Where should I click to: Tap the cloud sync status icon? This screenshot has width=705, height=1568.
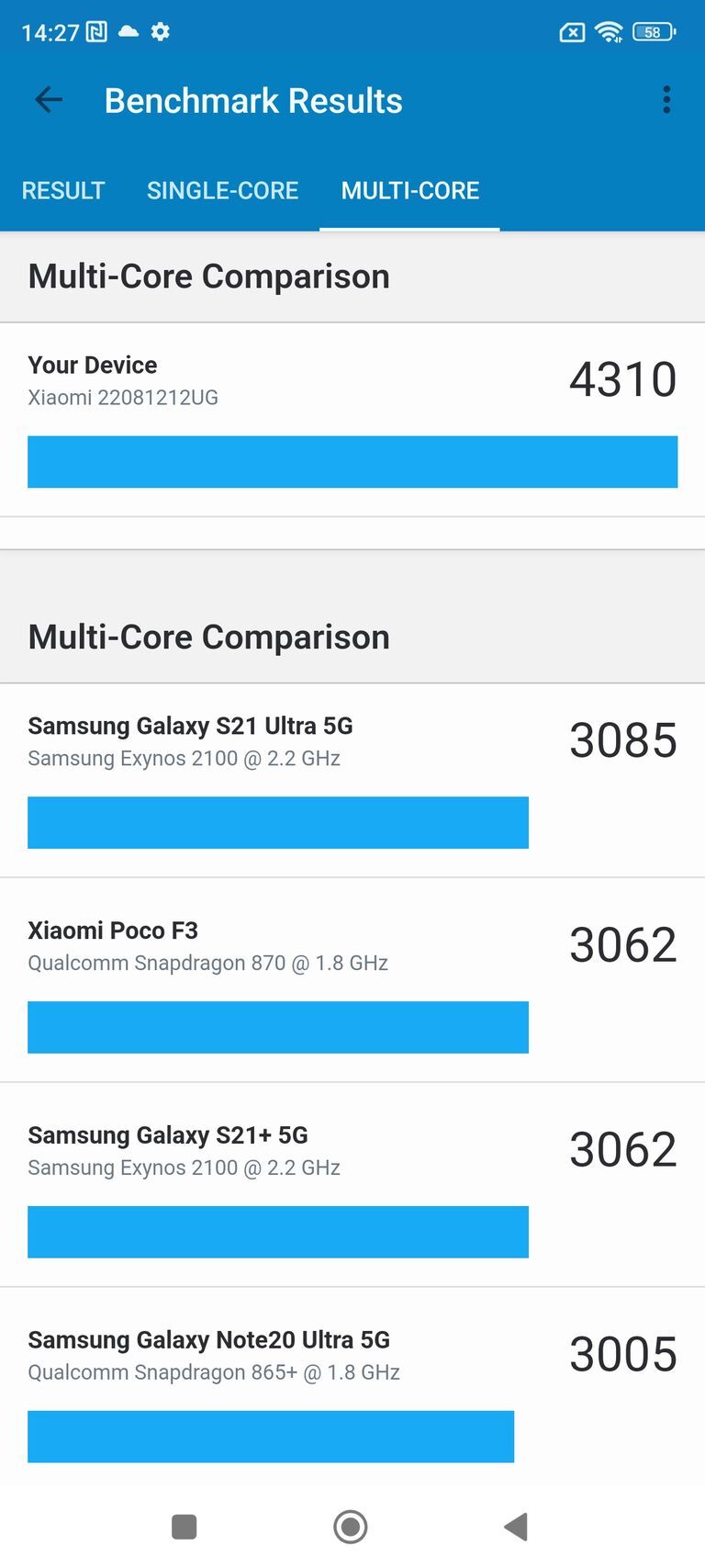coord(128,31)
